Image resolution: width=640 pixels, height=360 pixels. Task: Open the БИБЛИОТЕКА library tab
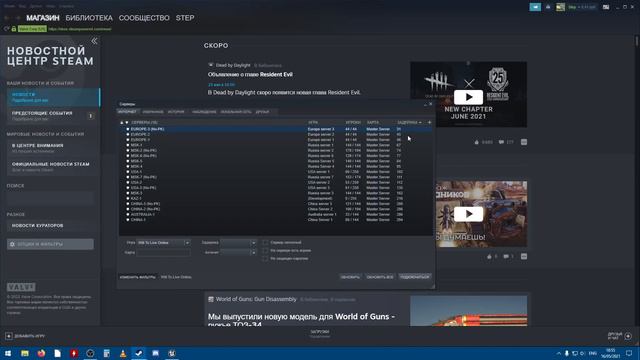(89, 18)
